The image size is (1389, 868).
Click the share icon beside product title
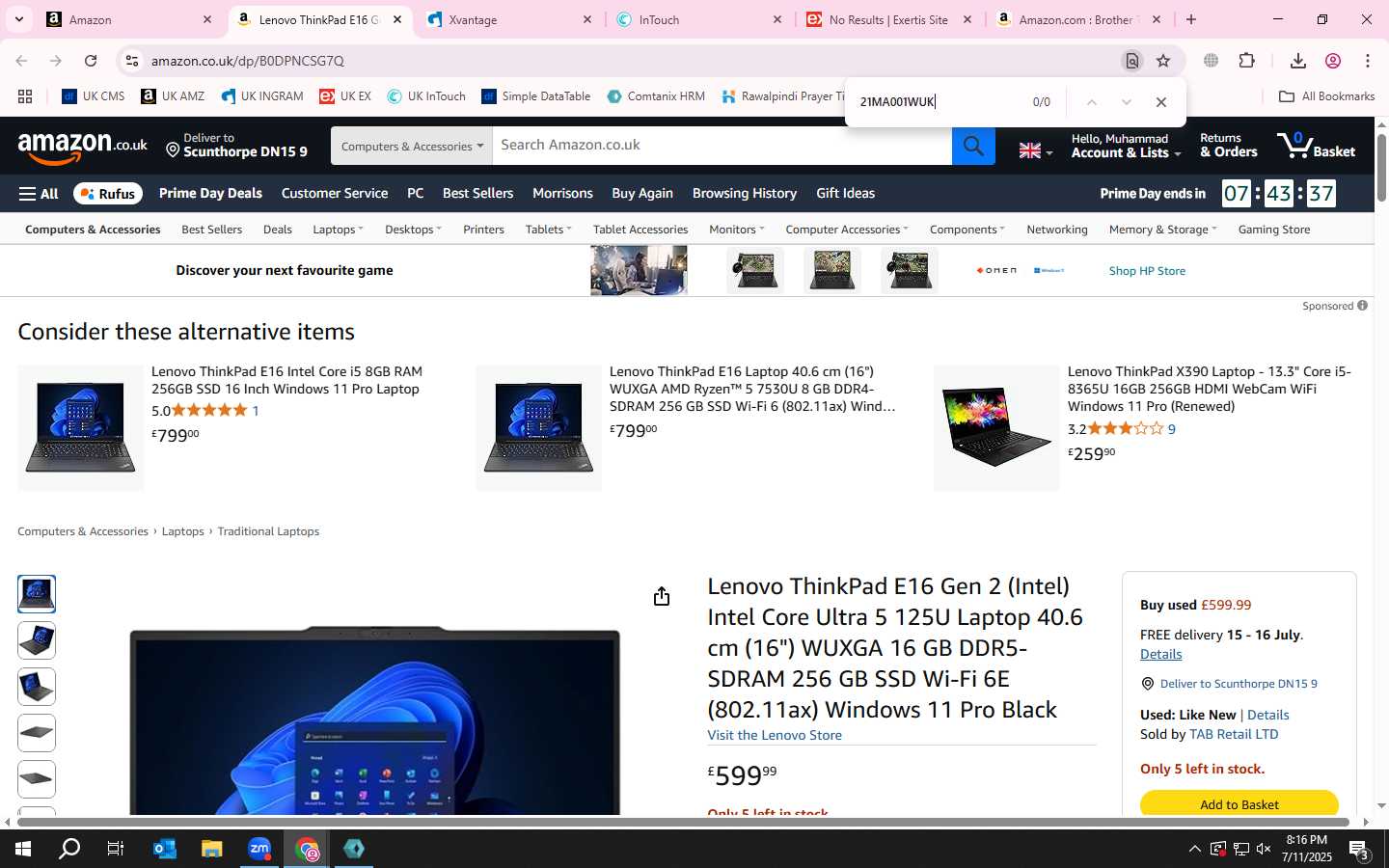point(662,597)
